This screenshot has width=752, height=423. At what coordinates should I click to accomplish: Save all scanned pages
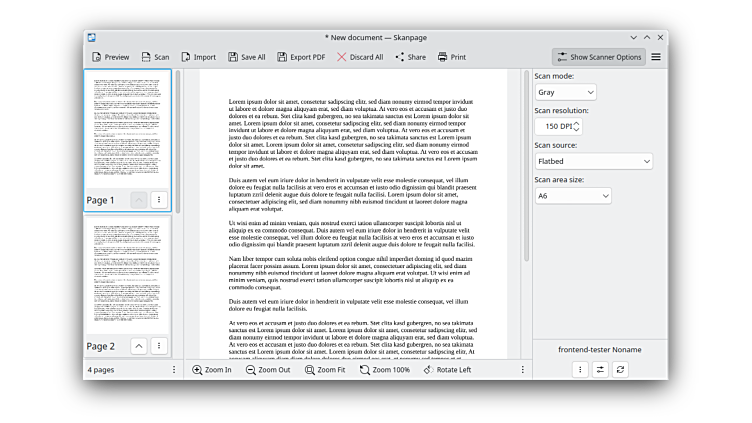pyautogui.click(x=247, y=57)
